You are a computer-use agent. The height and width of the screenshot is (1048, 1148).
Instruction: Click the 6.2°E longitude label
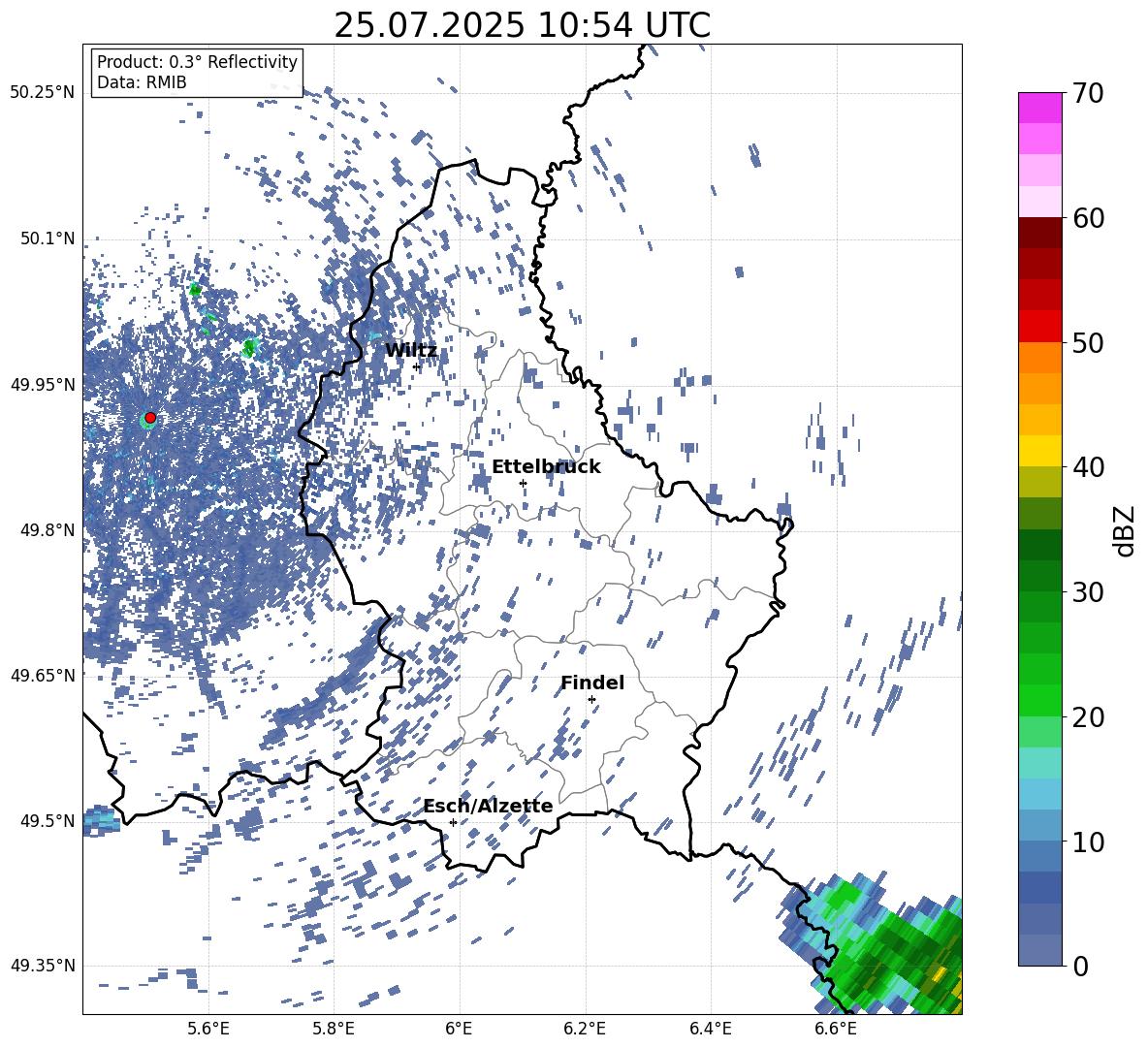tap(585, 1029)
